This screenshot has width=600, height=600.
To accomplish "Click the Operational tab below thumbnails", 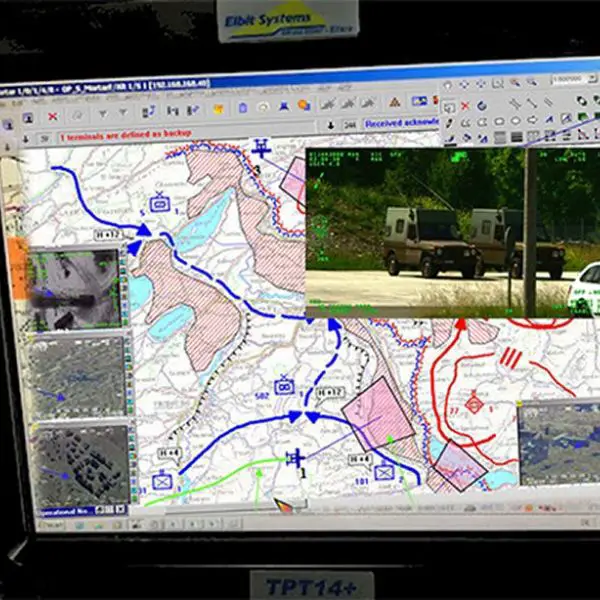I will 60,509.
